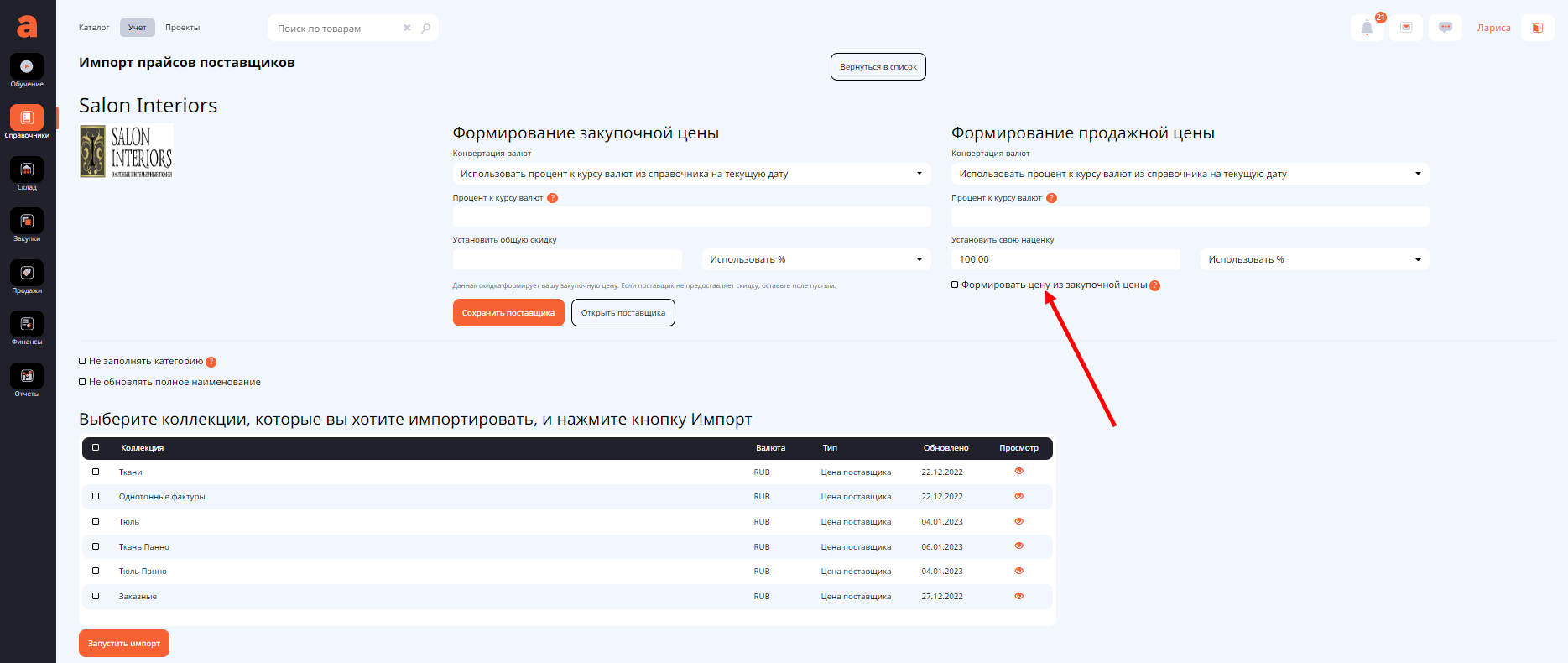Select the Тюль collection checkbox

coord(96,521)
